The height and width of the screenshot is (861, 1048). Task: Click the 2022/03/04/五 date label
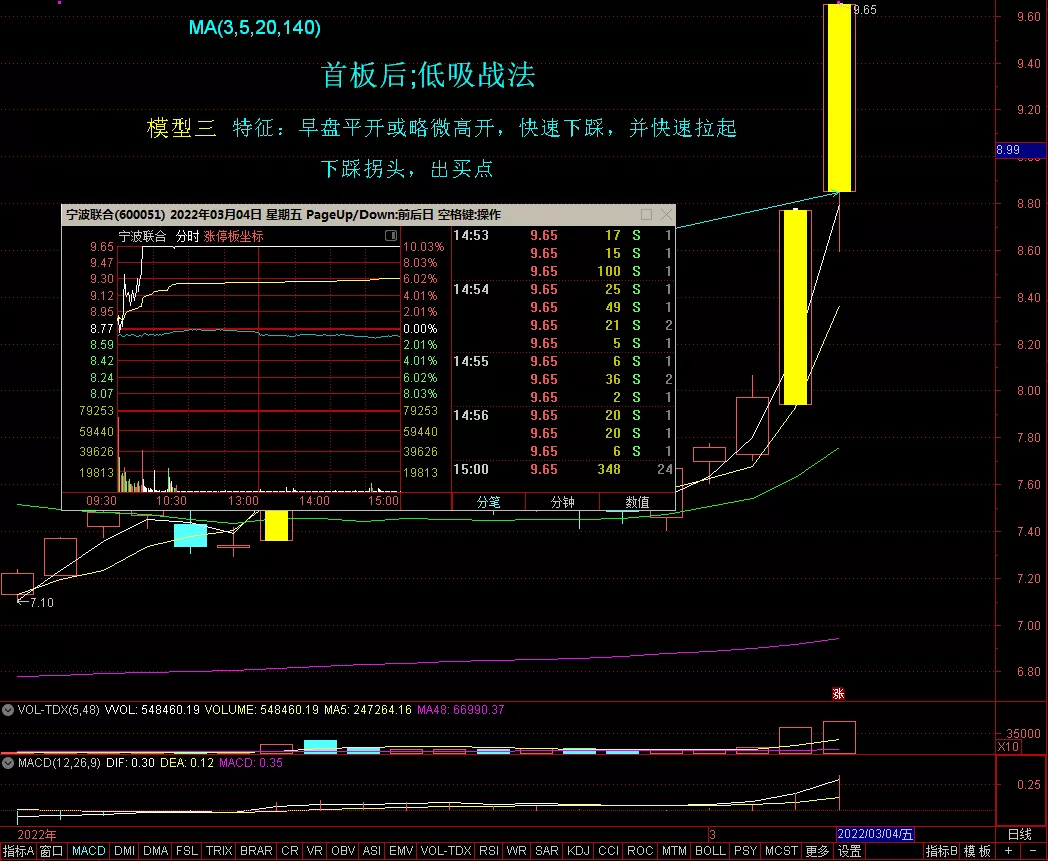pos(875,834)
